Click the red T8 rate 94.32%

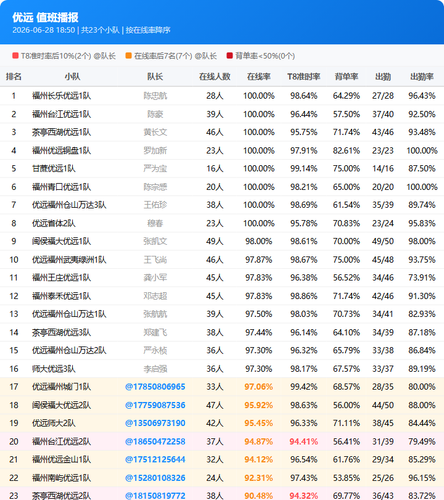pos(304,496)
